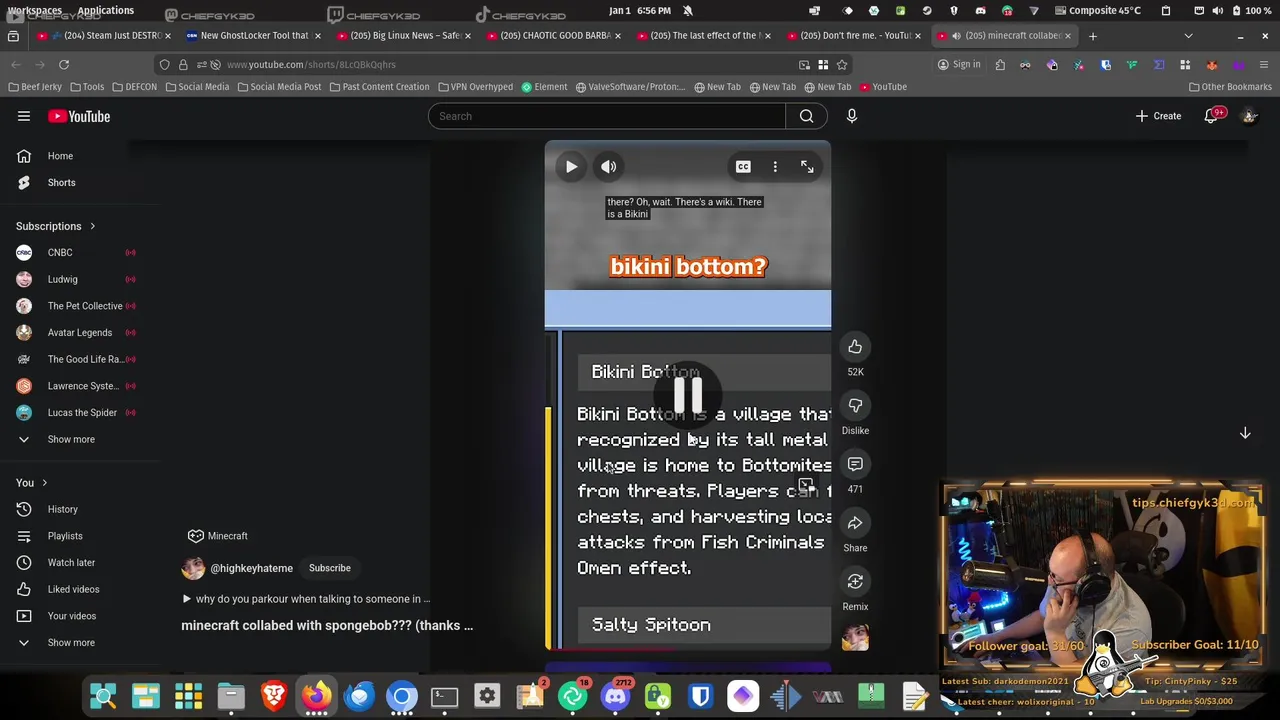Open the DEFCON bookmarks folder

[x=134, y=87]
